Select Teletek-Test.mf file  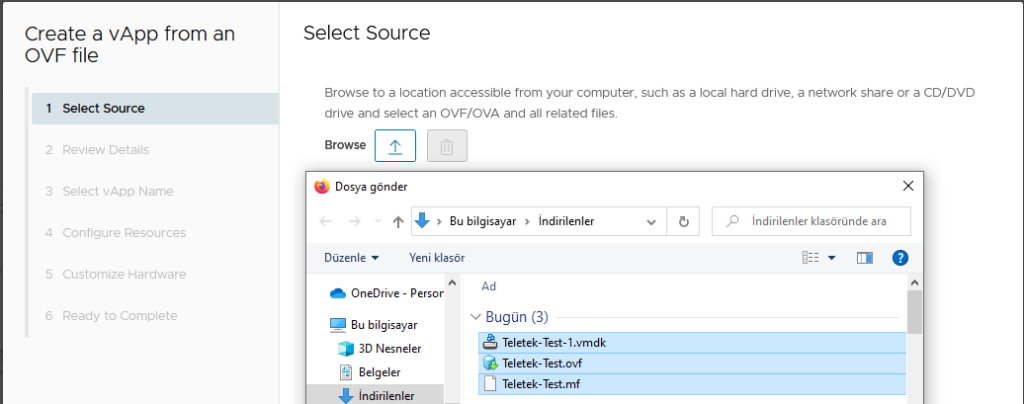693,384
